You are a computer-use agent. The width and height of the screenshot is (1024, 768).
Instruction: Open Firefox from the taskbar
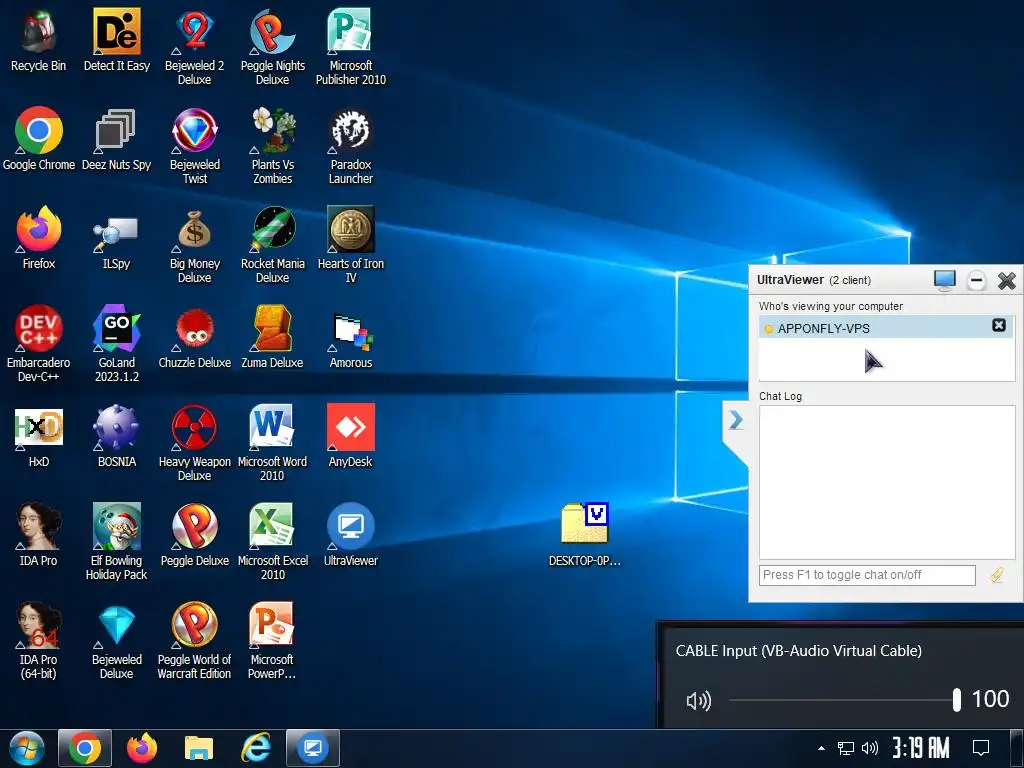pos(142,748)
